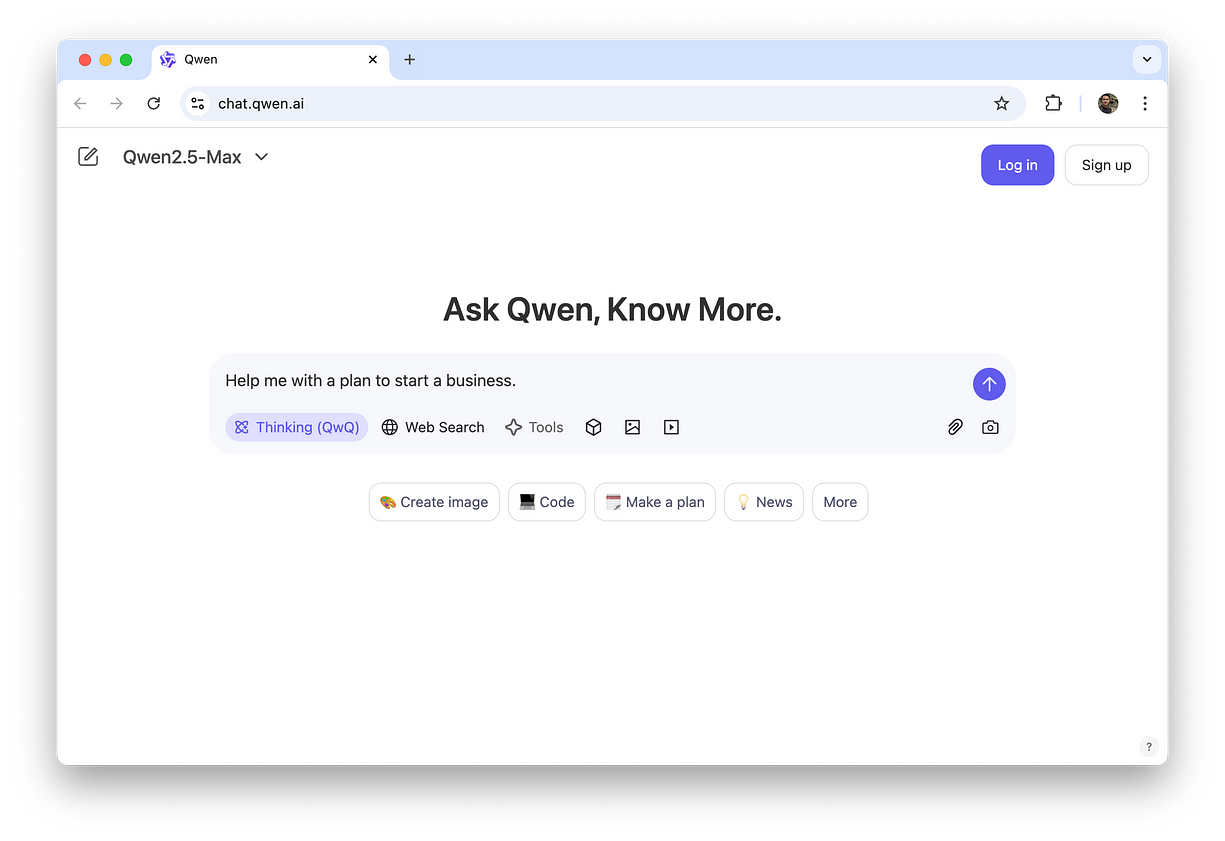Select the cube artifacts icon
The image size is (1225, 841).
point(594,427)
